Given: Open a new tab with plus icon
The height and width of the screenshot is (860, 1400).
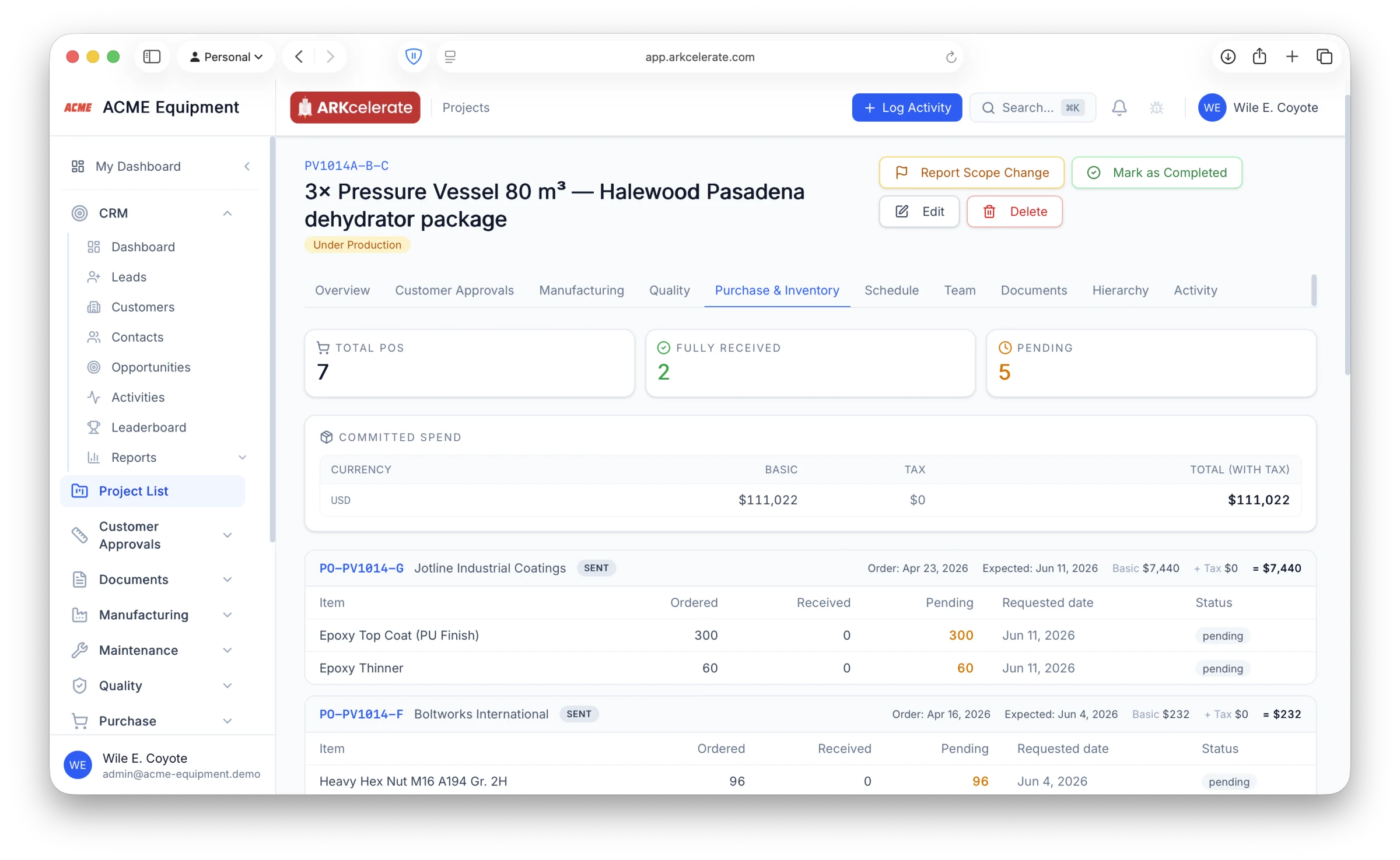Looking at the screenshot, I should coord(1292,57).
